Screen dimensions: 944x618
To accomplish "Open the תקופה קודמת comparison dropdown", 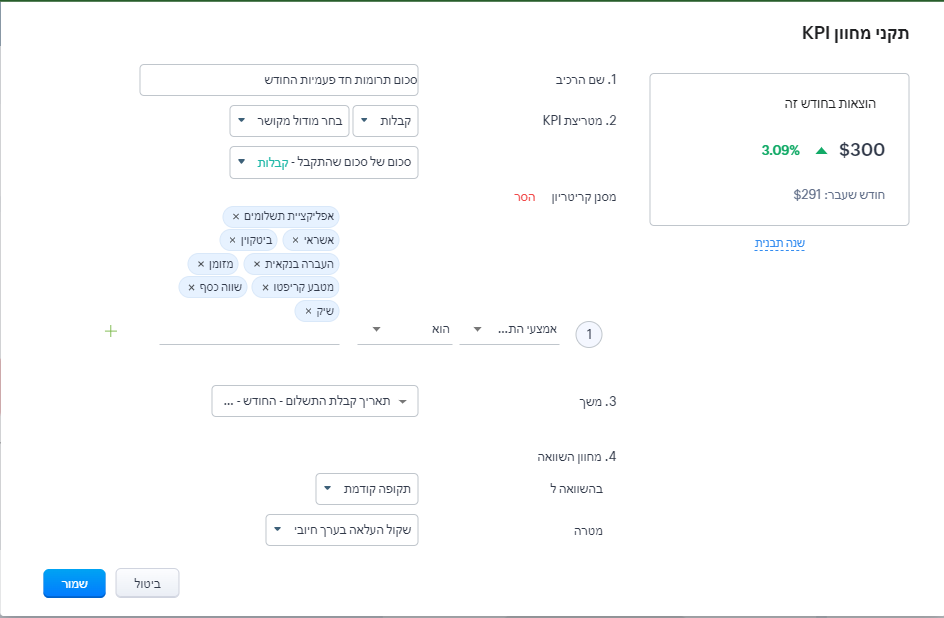I will (x=366, y=489).
